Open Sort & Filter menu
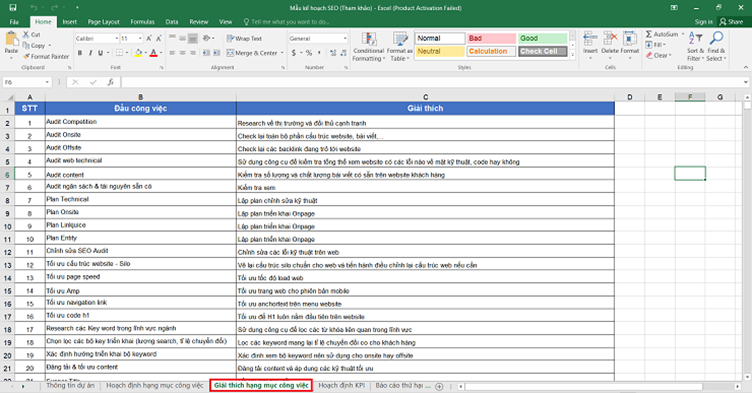 pyautogui.click(x=695, y=46)
